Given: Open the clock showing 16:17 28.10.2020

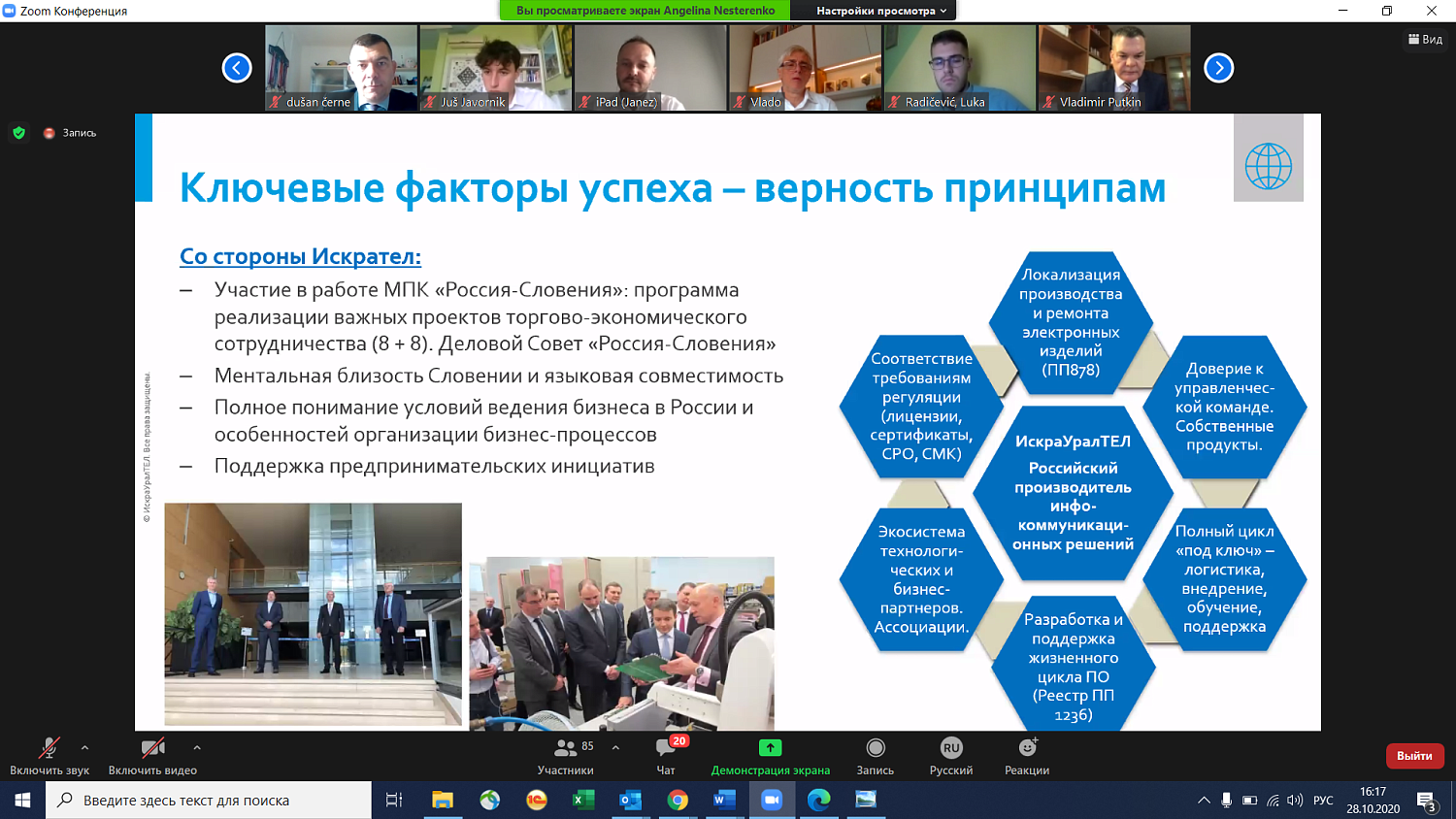Looking at the screenshot, I should coord(1373,800).
